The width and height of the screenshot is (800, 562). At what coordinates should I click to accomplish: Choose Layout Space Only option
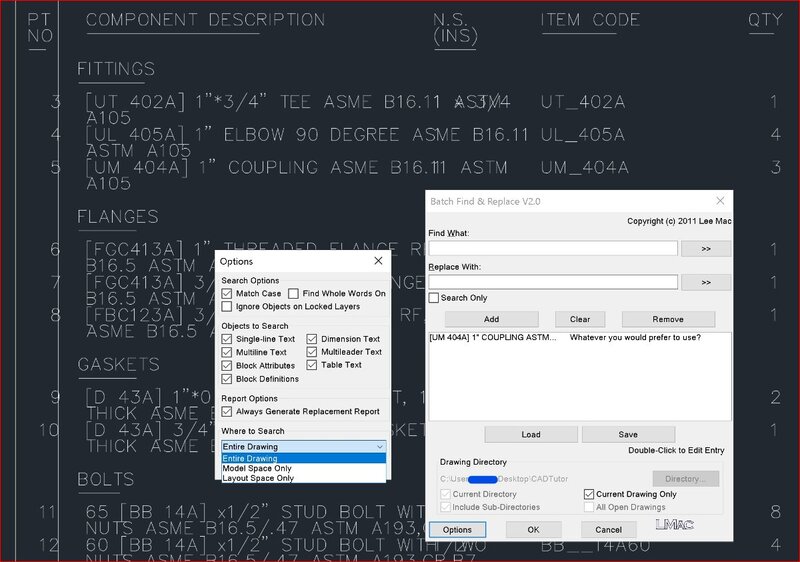coord(304,478)
